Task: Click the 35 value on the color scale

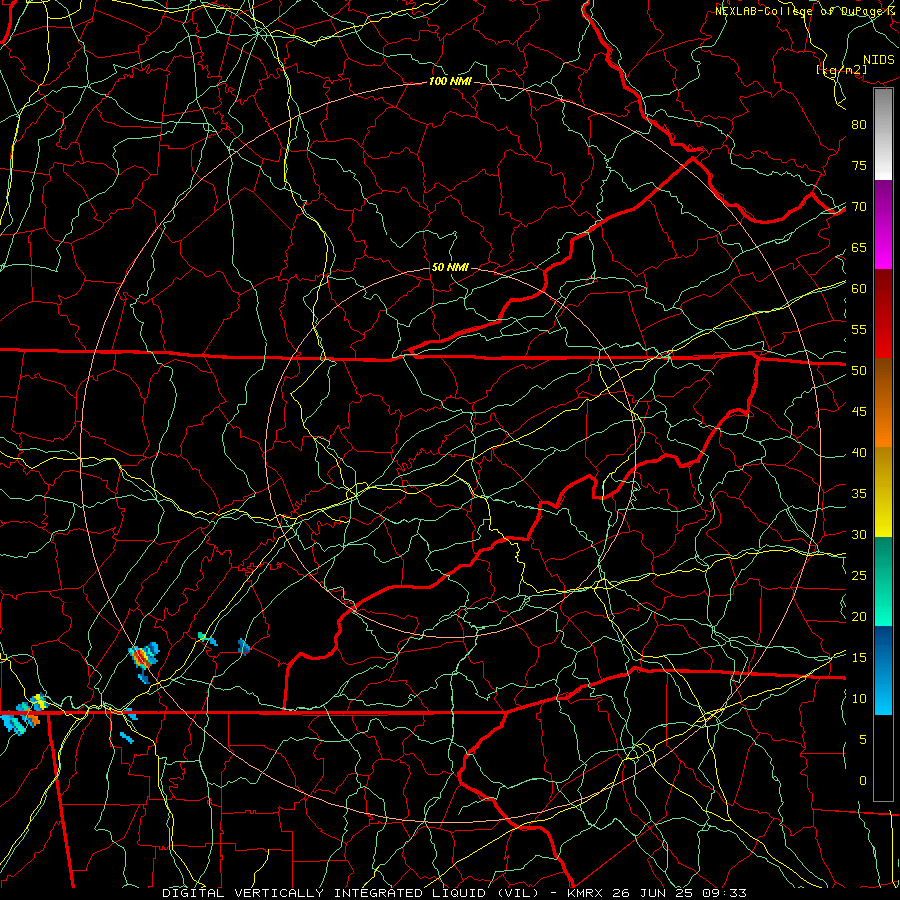Action: click(859, 494)
